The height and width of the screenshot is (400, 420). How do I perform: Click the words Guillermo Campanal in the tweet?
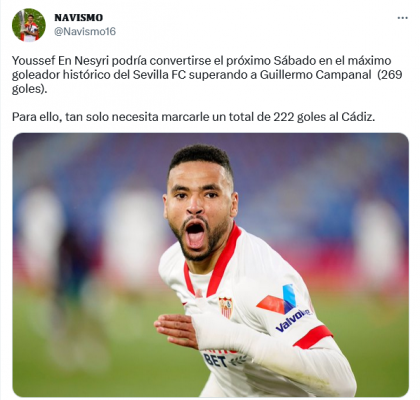coord(315,75)
